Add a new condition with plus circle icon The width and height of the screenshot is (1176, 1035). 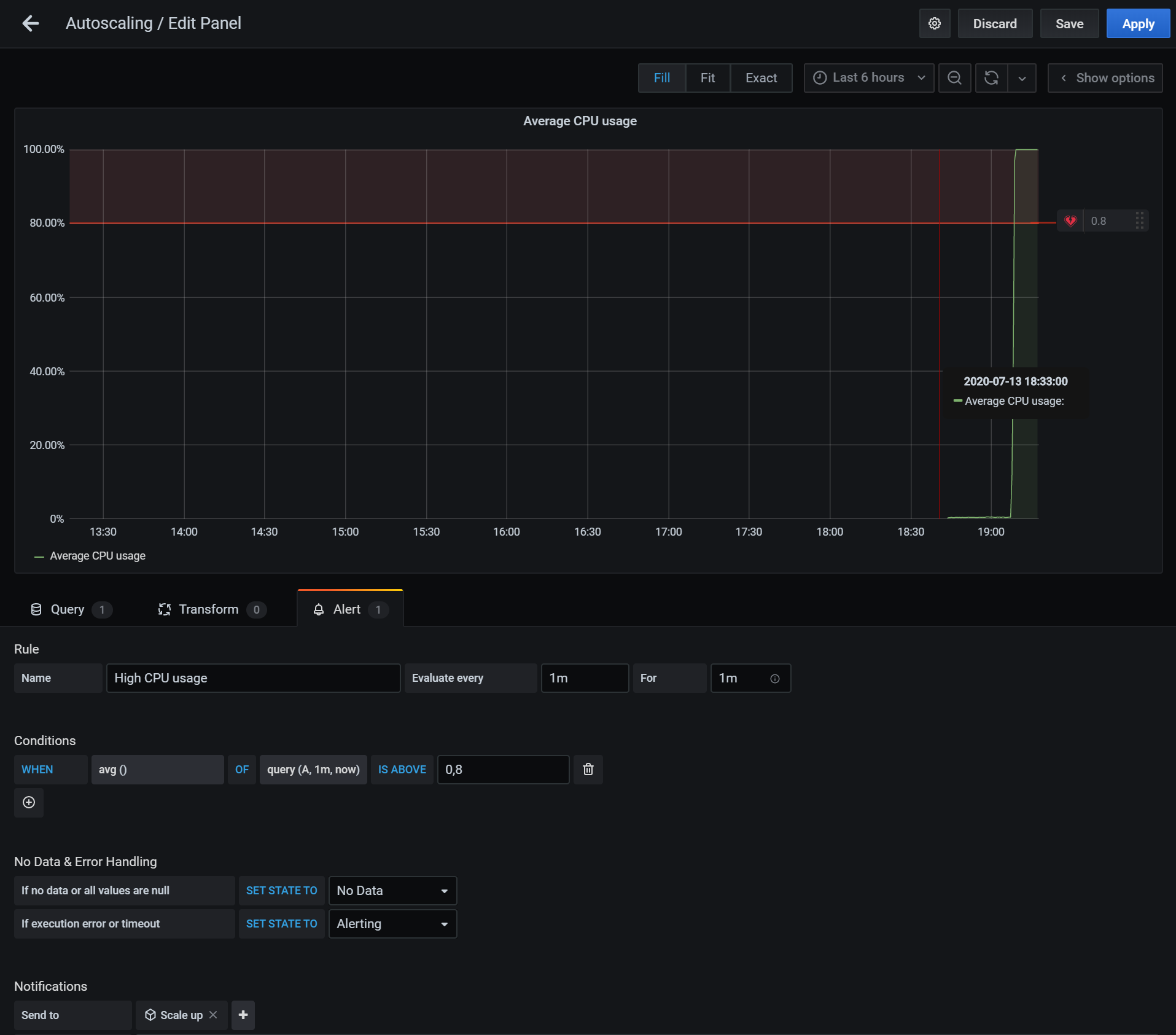point(29,802)
